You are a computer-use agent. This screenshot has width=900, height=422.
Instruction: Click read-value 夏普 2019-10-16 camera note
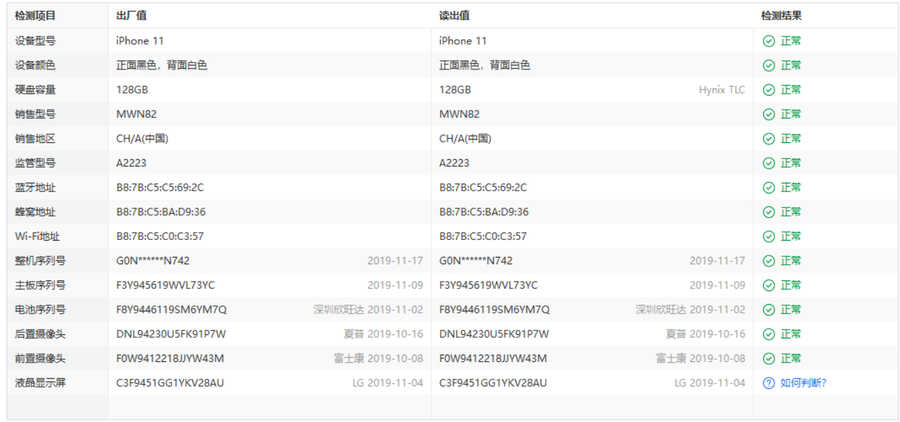pyautogui.click(x=705, y=334)
